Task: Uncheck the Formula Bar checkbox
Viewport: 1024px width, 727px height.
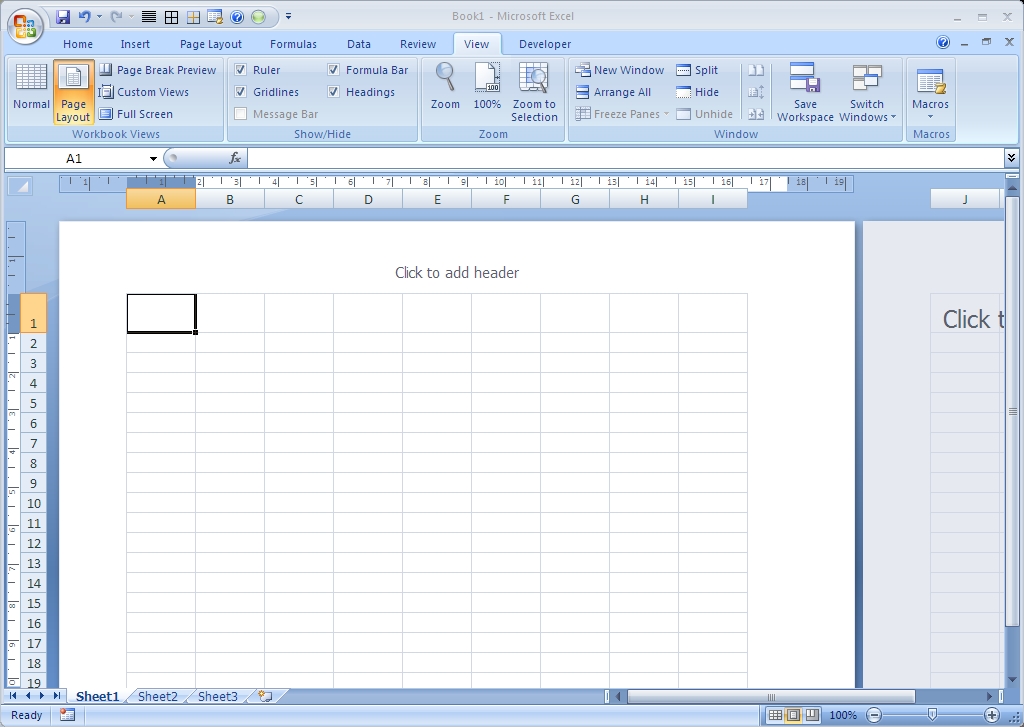Action: click(333, 70)
